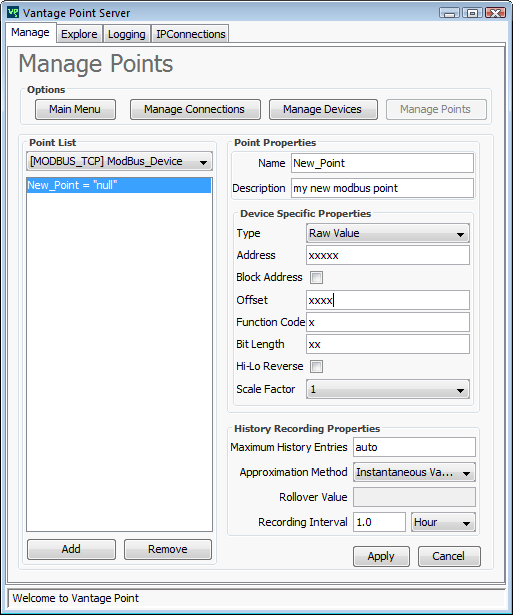Open Manage Connections
This screenshot has height=615, width=513.
195,109
